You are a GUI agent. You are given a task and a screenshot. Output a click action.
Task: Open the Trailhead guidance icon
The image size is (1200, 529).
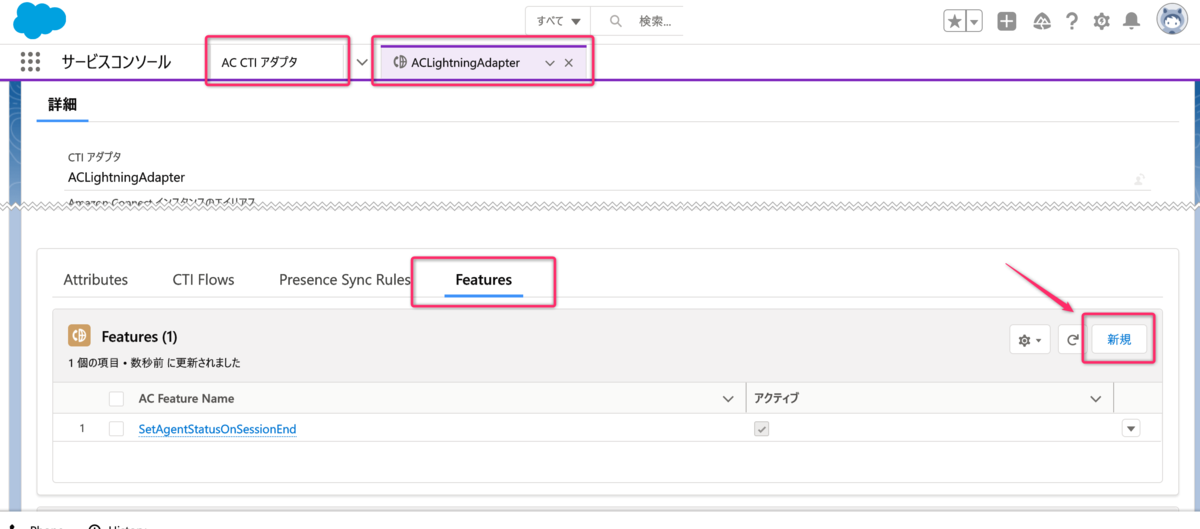(1040, 21)
